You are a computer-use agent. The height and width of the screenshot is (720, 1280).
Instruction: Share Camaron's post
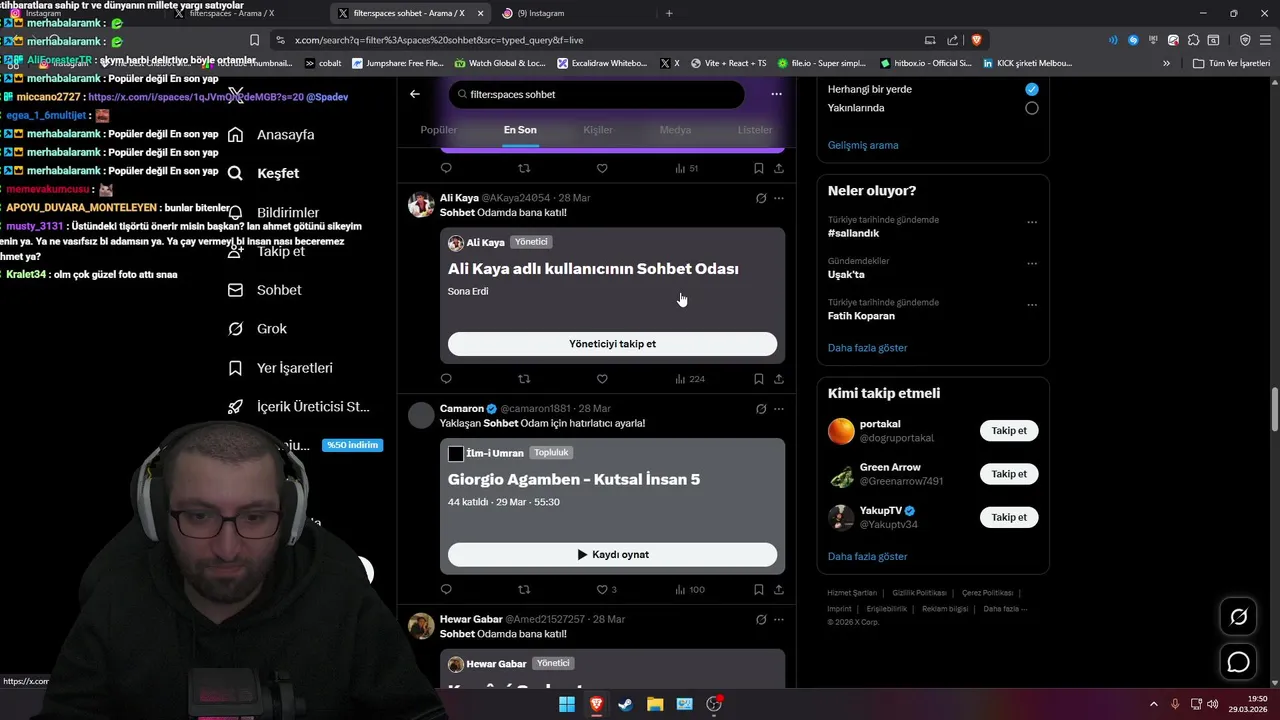pos(779,590)
